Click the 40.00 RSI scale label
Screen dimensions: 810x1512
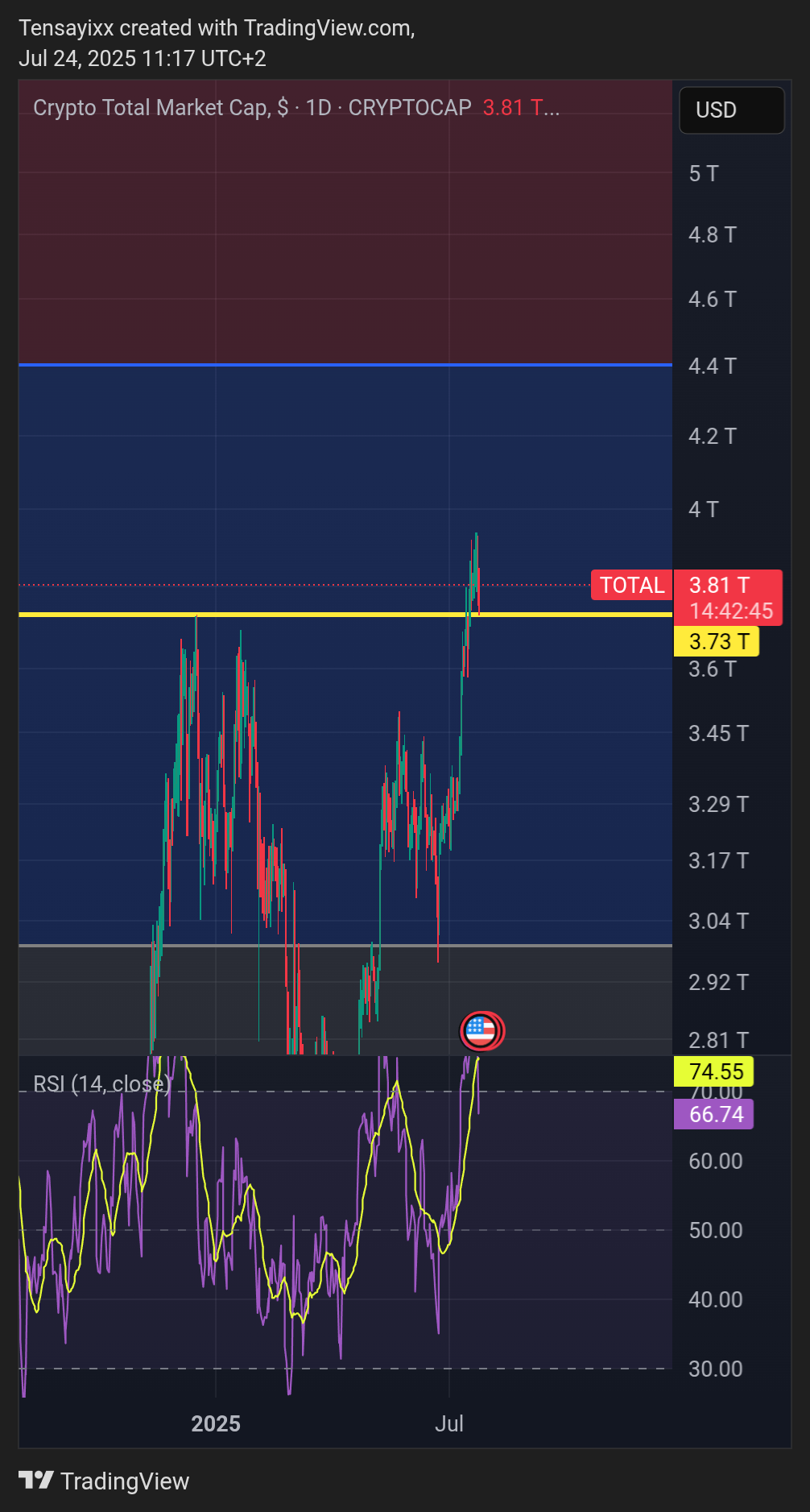716,1299
